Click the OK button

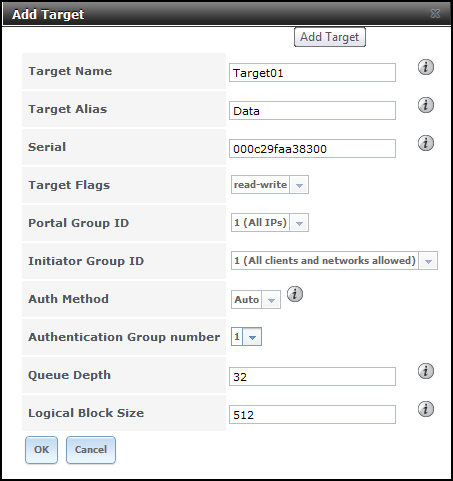[41, 450]
